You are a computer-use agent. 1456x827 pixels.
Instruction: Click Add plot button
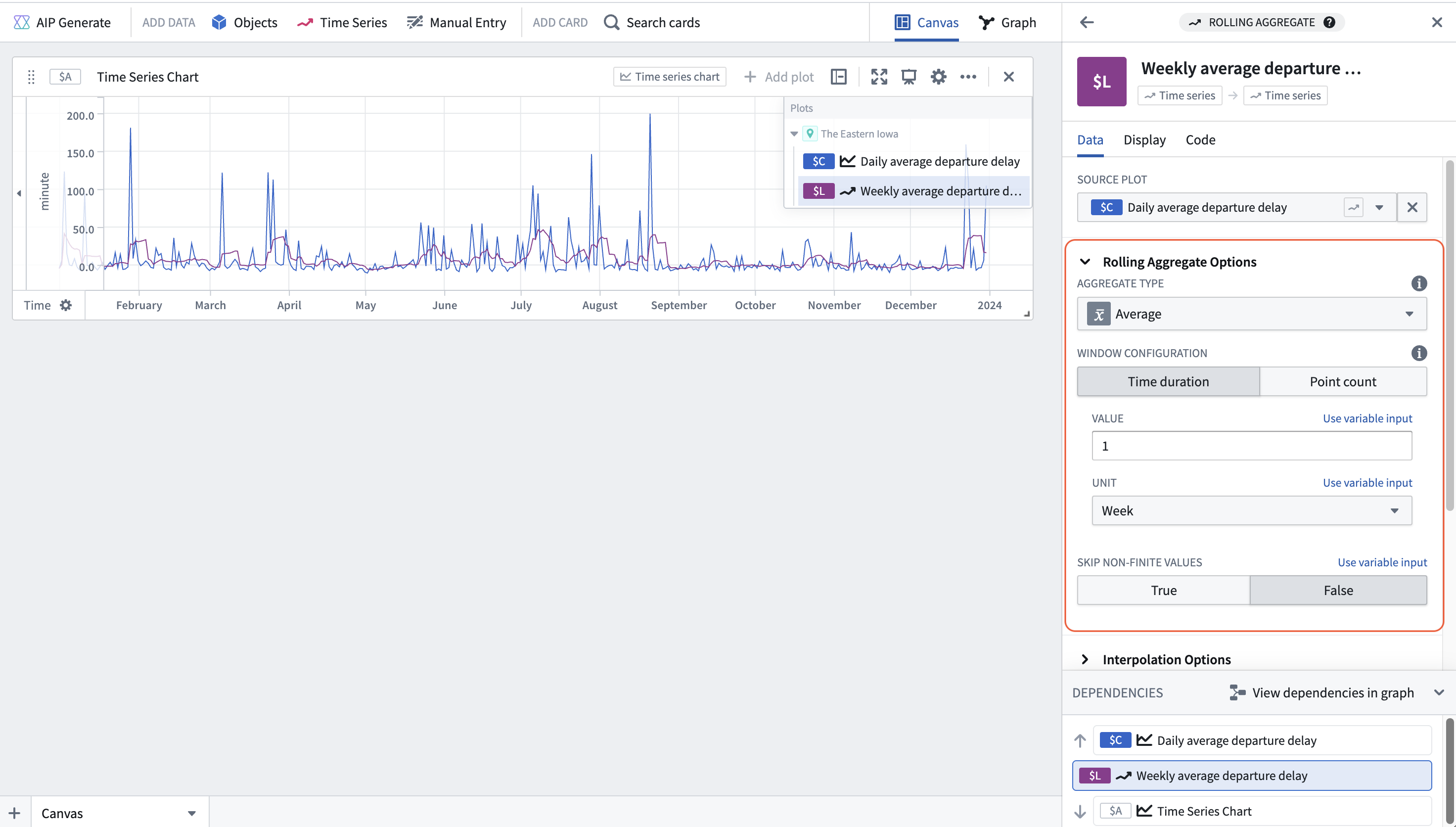(x=778, y=77)
